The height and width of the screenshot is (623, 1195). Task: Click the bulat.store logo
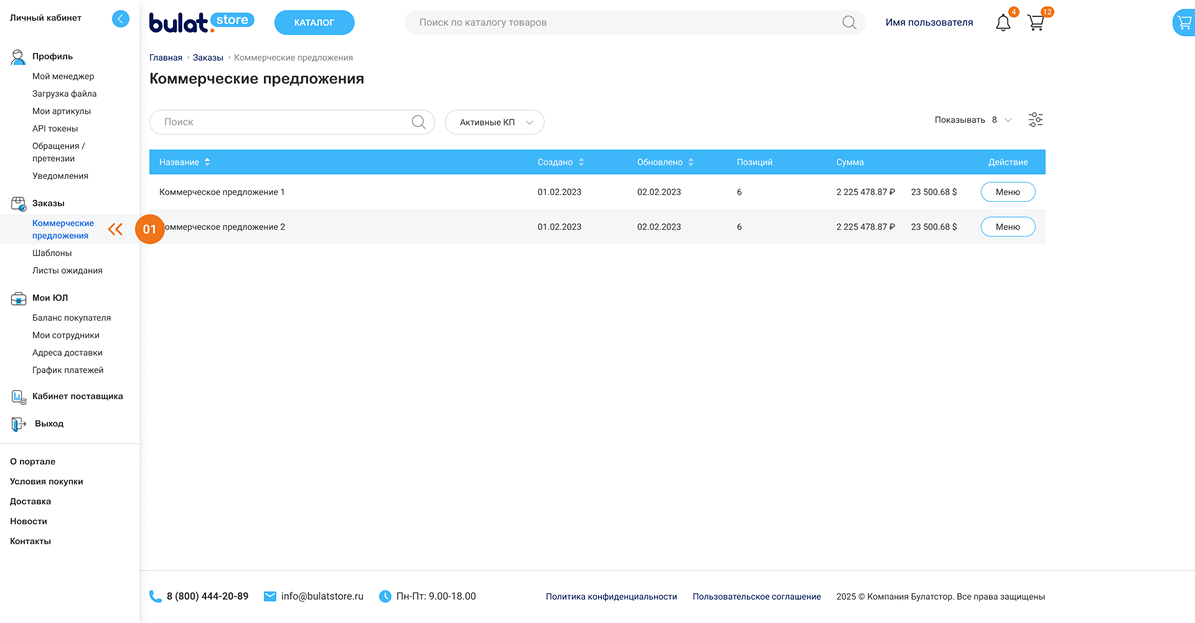201,22
